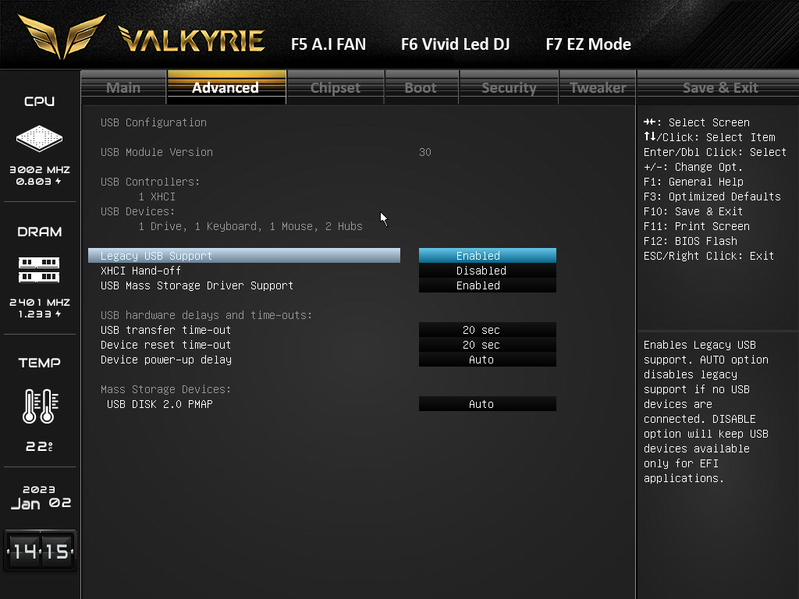This screenshot has width=799, height=599.
Task: Select the Legacy USB Support row
Action: 244,256
